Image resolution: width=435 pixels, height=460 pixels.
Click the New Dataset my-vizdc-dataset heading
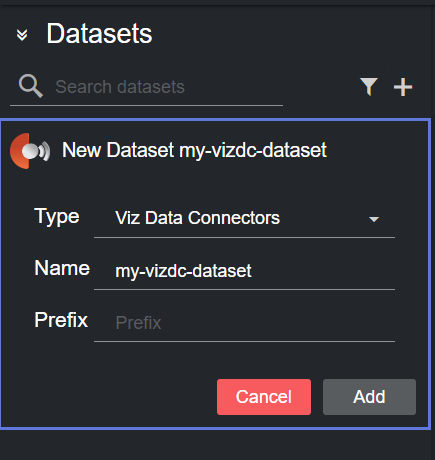[x=194, y=150]
